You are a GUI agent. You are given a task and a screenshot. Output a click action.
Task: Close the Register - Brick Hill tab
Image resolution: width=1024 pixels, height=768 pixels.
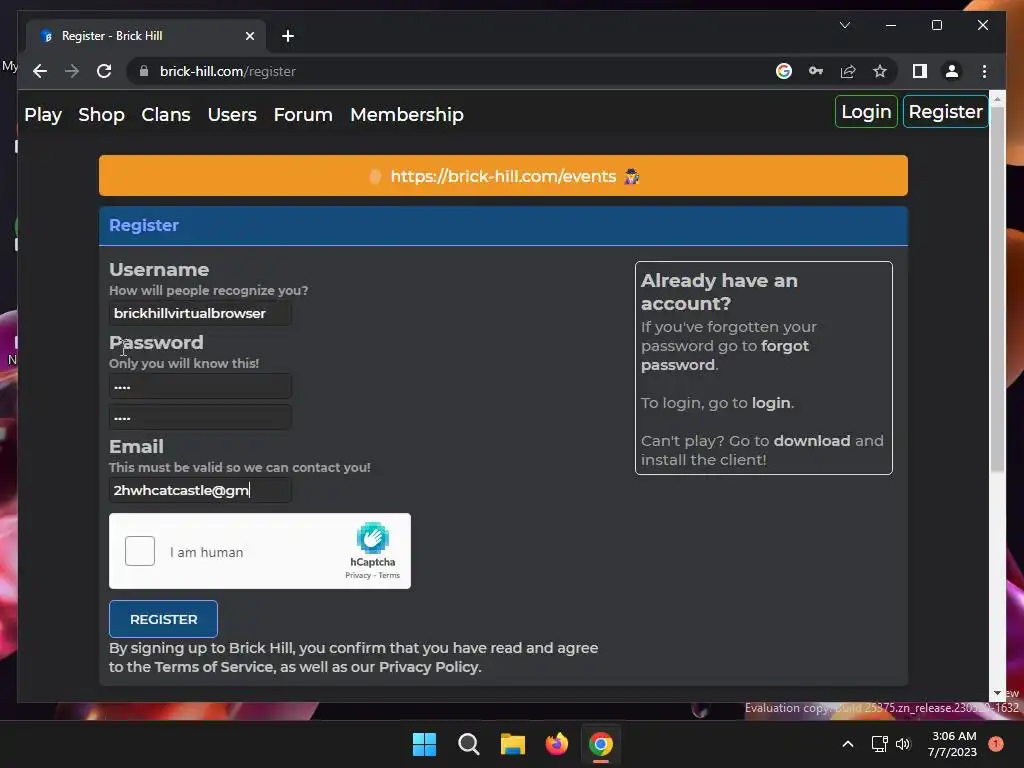tap(249, 36)
